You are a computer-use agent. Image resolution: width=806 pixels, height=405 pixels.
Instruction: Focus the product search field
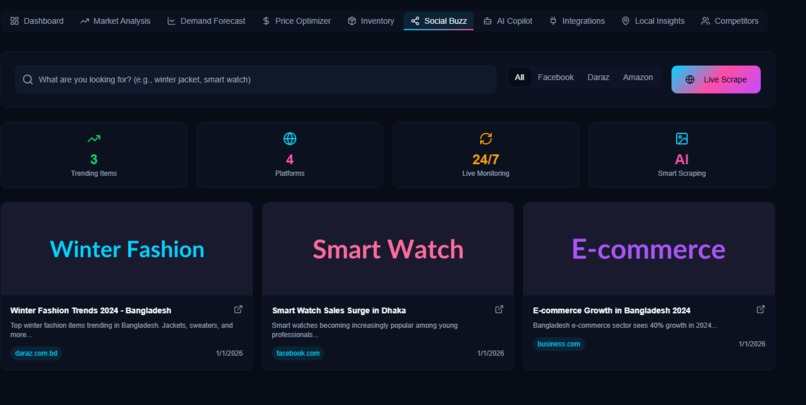[255, 80]
